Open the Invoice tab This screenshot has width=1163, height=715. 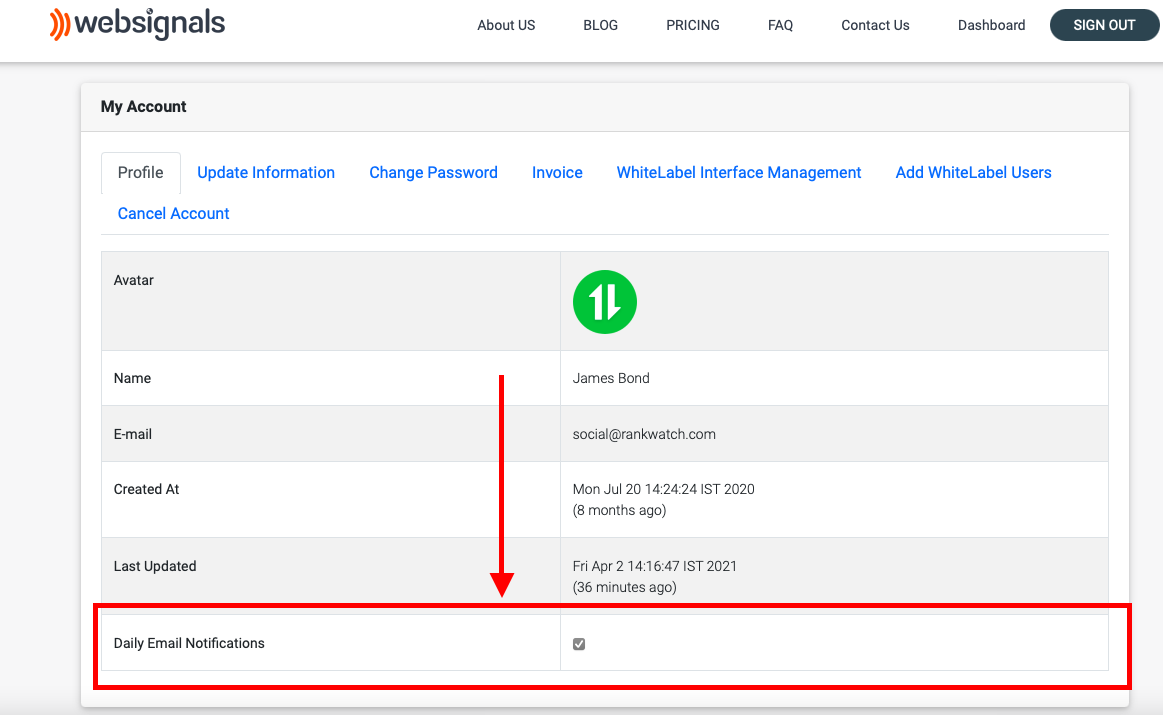click(557, 173)
